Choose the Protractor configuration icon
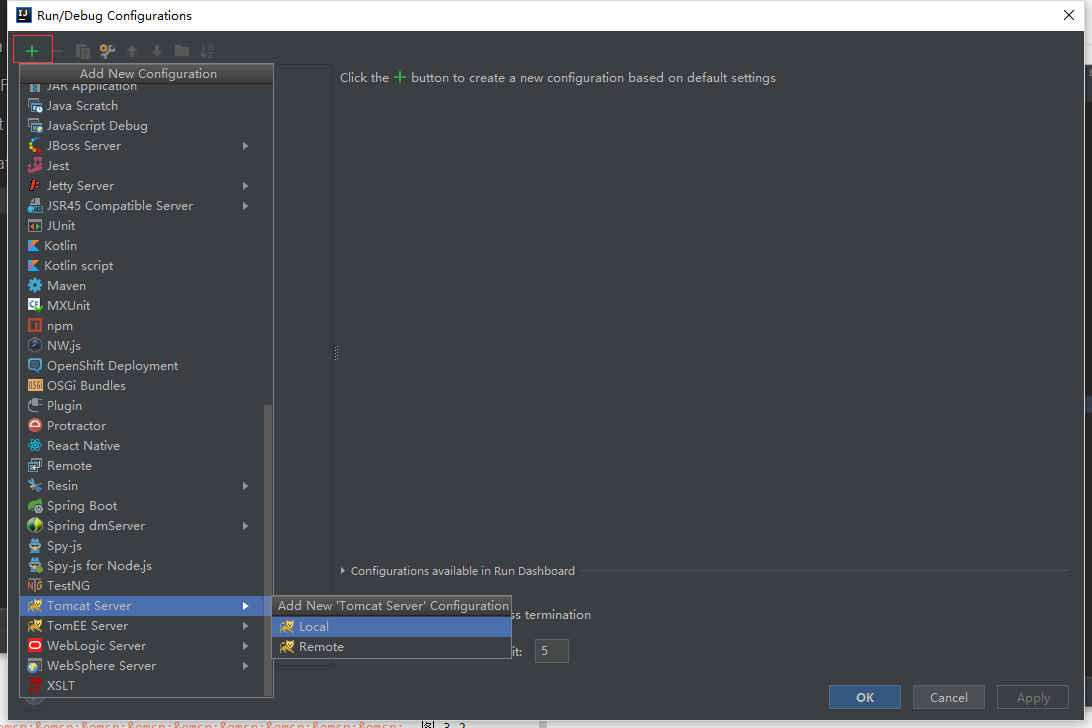The image size is (1092, 728). (x=35, y=426)
